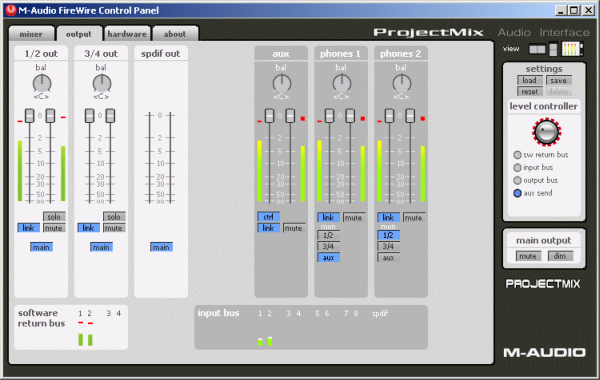Select the meter bars view icon
The height and width of the screenshot is (380, 600).
[572, 49]
